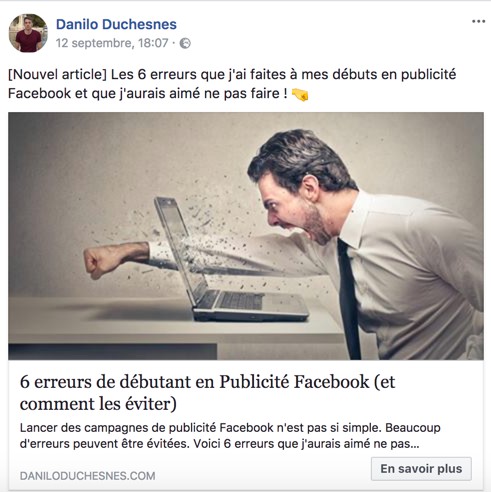Click the 'Lancer des campagnes' article description

coord(230,436)
